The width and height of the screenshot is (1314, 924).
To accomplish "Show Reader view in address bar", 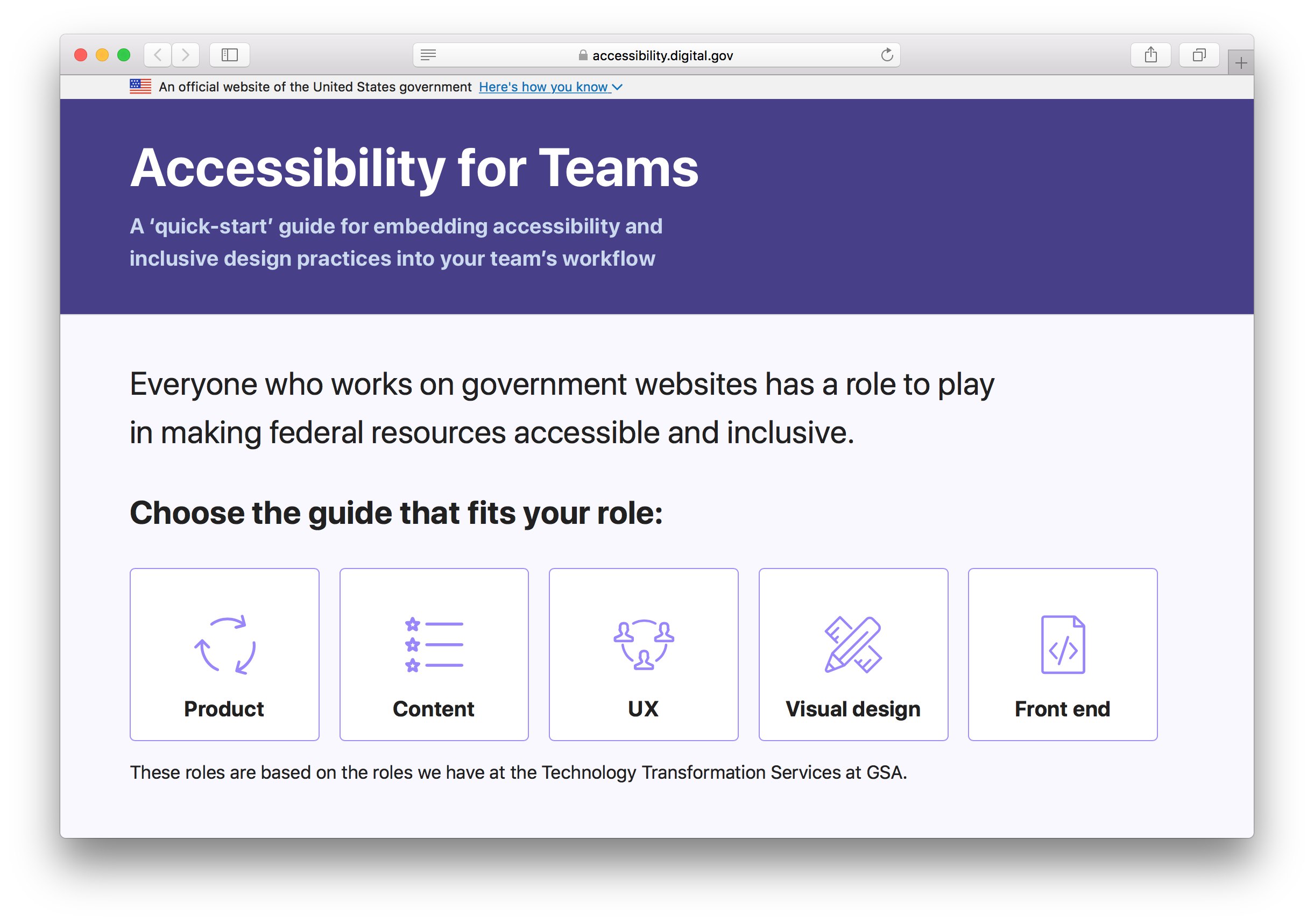I will point(428,55).
